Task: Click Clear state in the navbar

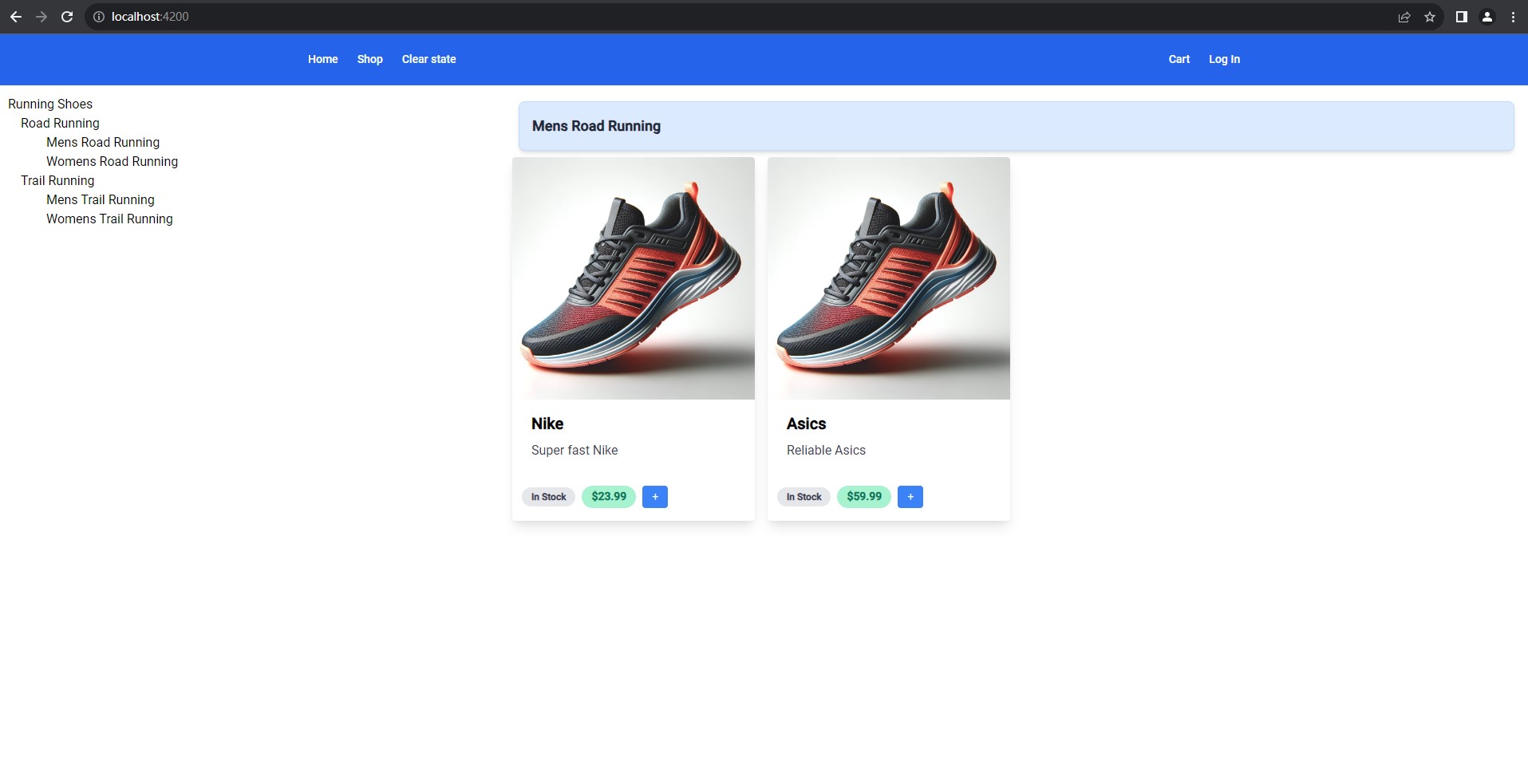Action: pyautogui.click(x=429, y=59)
